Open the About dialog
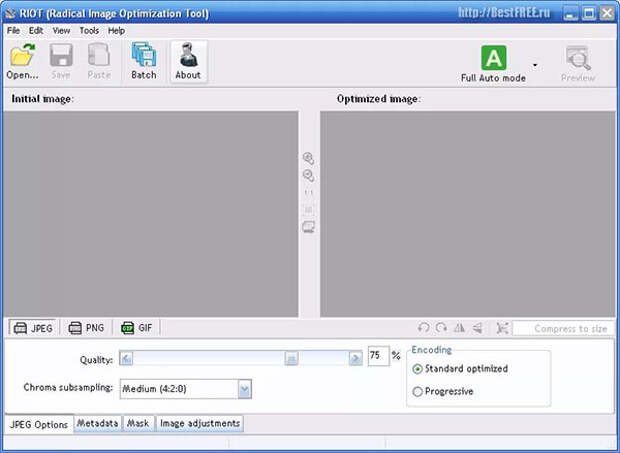 click(188, 61)
